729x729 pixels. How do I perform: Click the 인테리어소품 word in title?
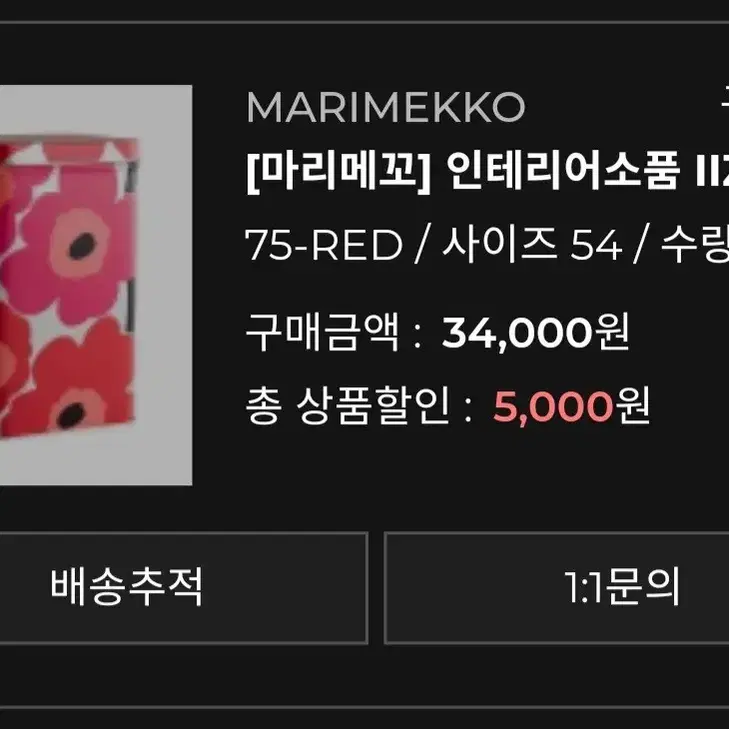(563, 171)
